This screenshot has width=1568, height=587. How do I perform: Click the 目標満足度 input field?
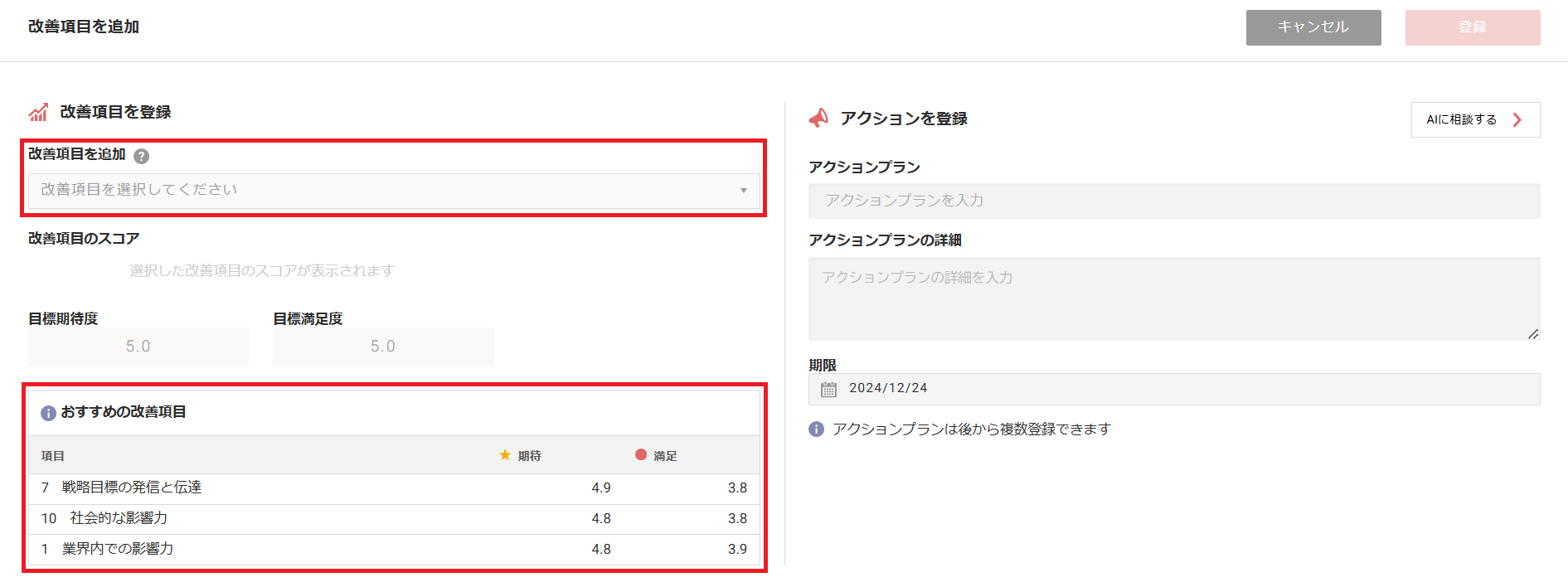[x=383, y=347]
